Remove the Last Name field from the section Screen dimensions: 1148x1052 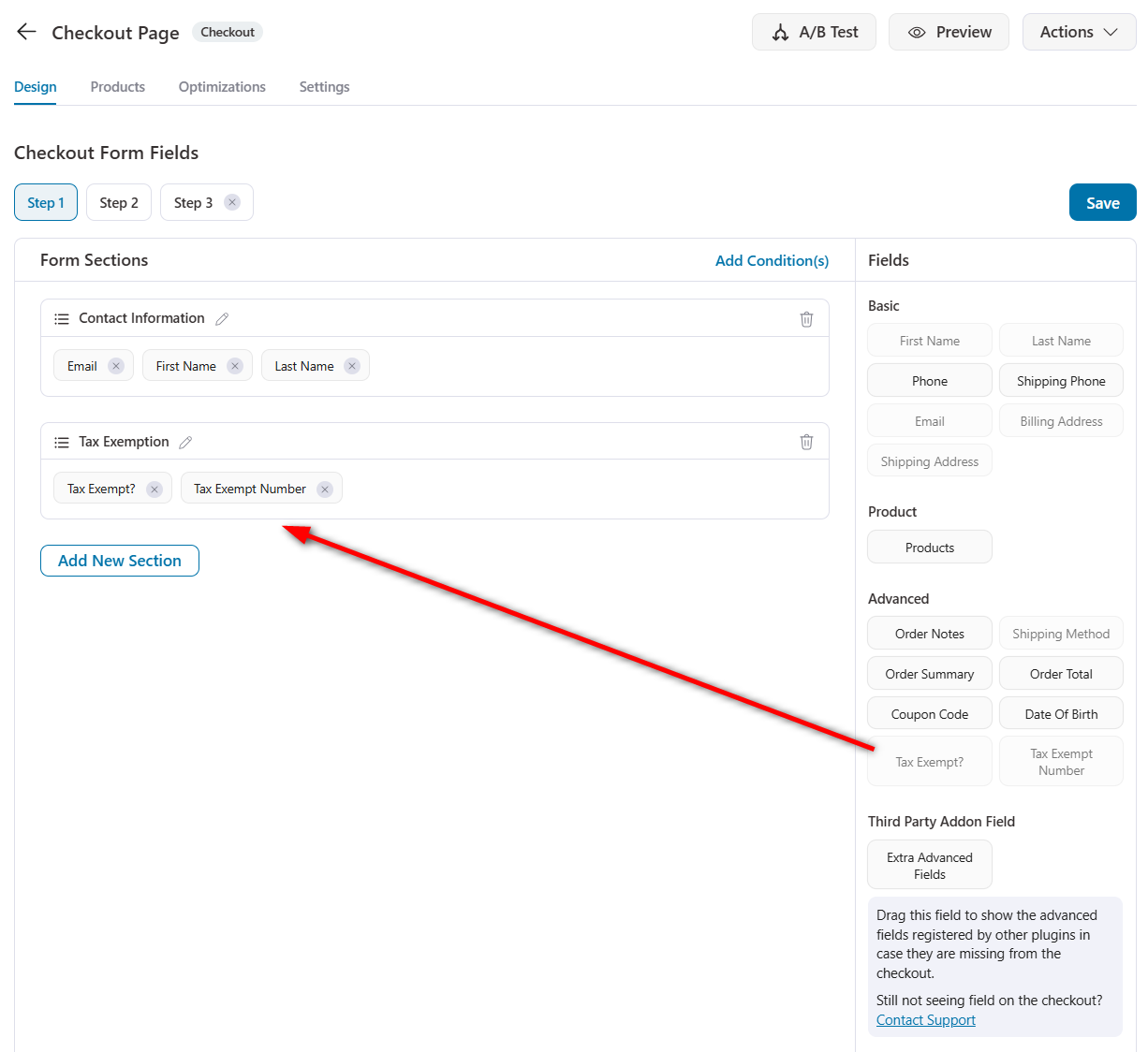coord(351,365)
